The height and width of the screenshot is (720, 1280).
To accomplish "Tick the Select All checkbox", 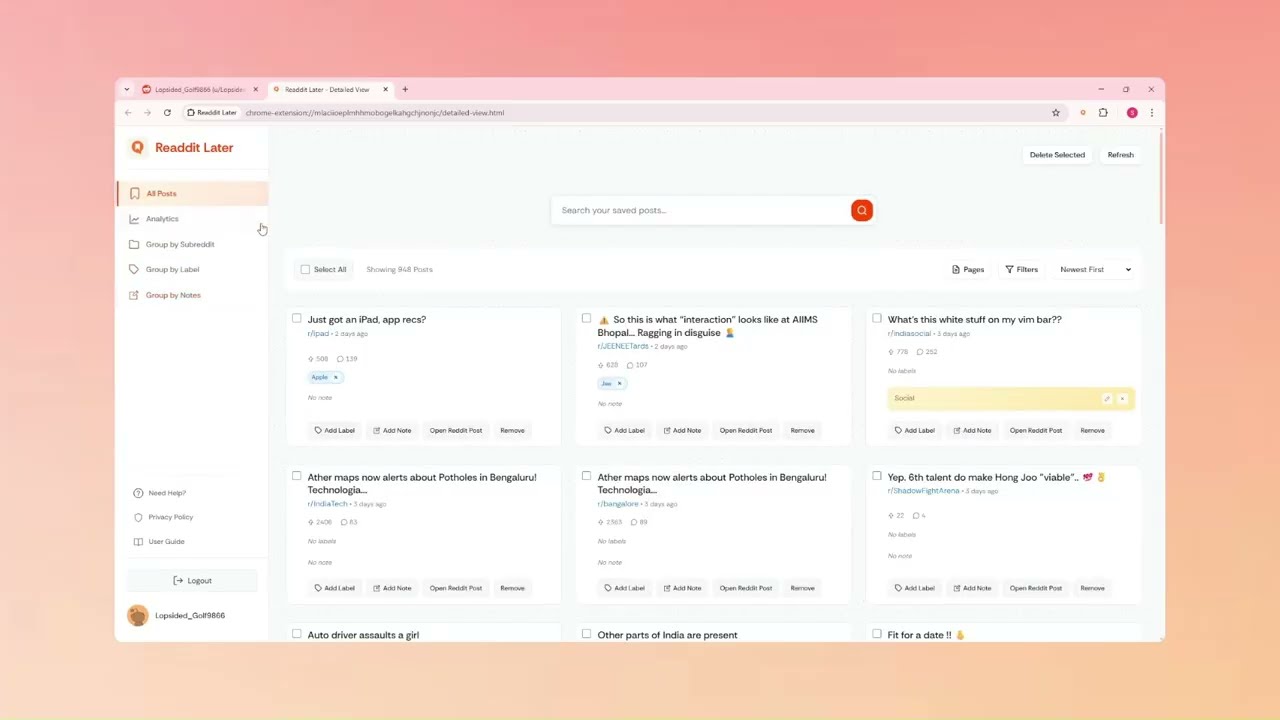I will point(305,269).
